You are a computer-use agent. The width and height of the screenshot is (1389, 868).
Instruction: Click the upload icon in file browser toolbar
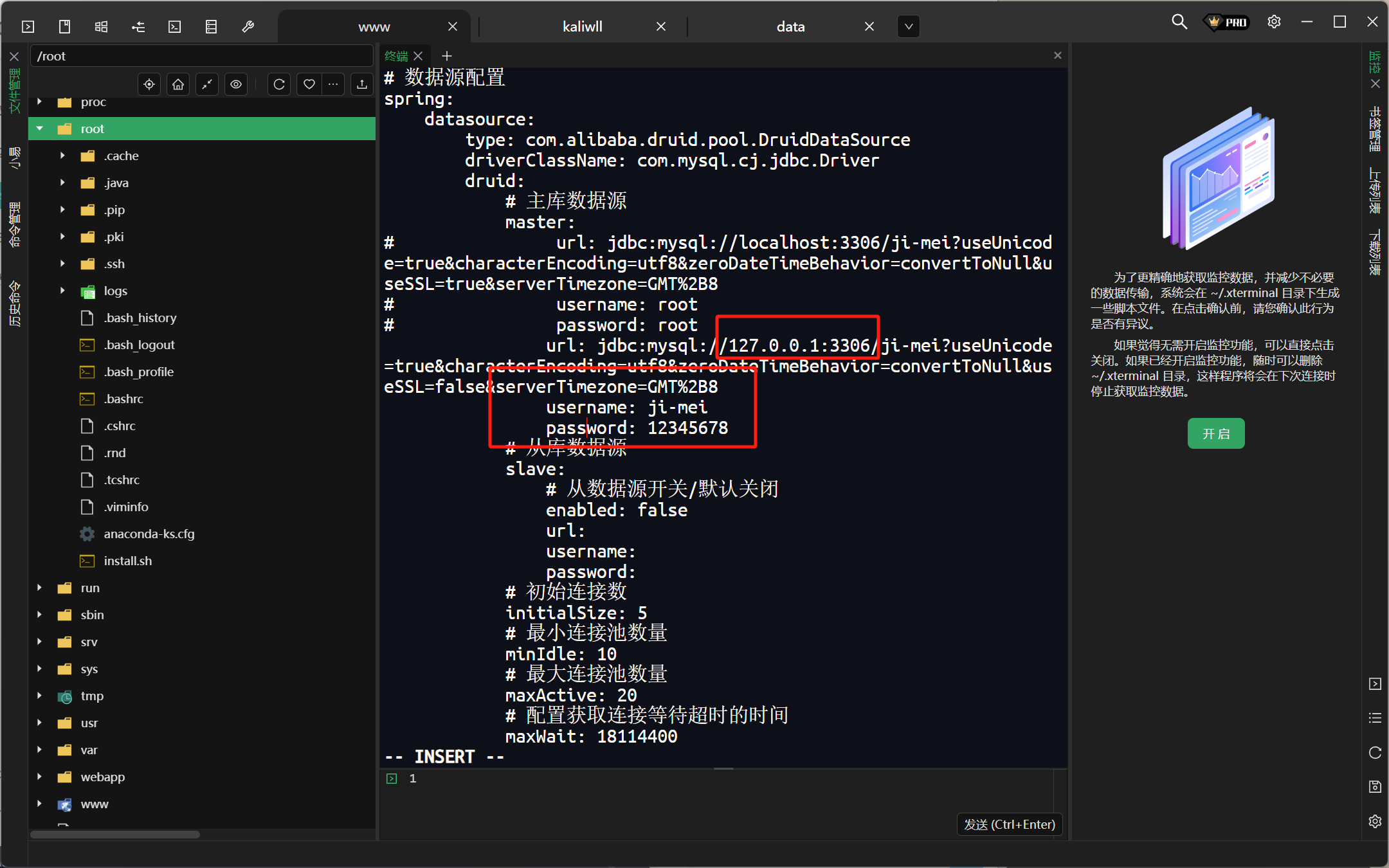(x=362, y=84)
